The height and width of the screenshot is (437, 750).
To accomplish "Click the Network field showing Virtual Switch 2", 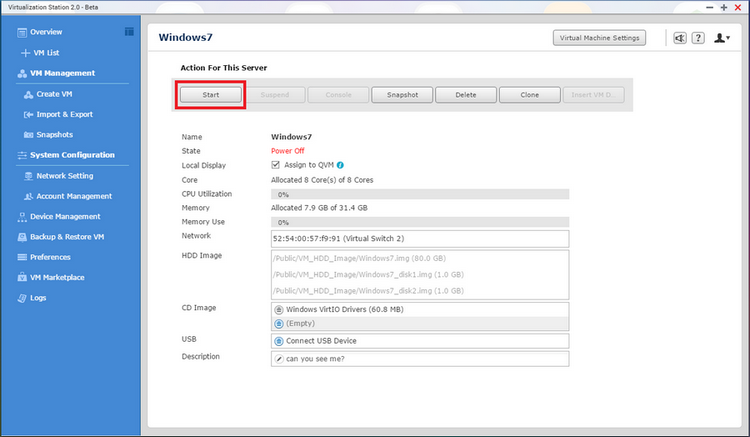I will click(420, 238).
